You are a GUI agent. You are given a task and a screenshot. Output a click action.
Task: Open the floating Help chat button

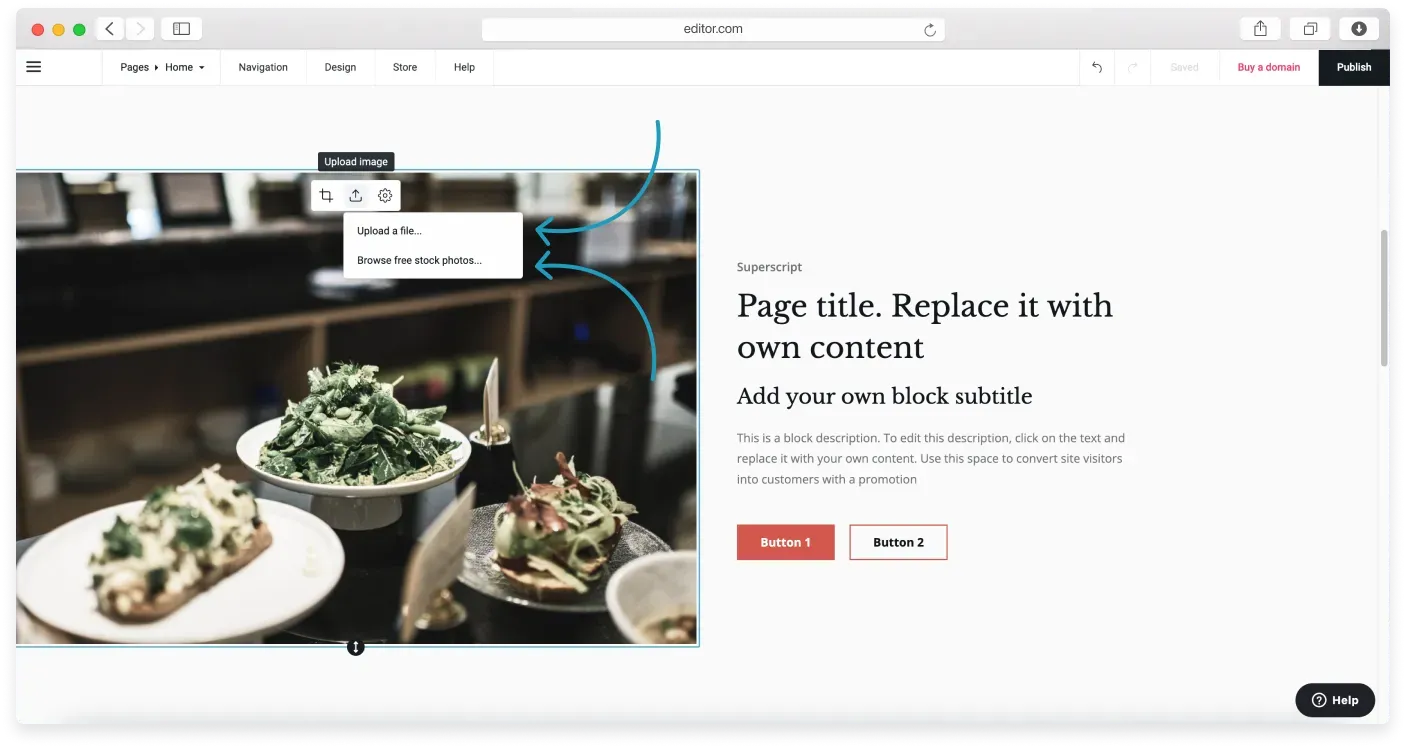pos(1335,700)
